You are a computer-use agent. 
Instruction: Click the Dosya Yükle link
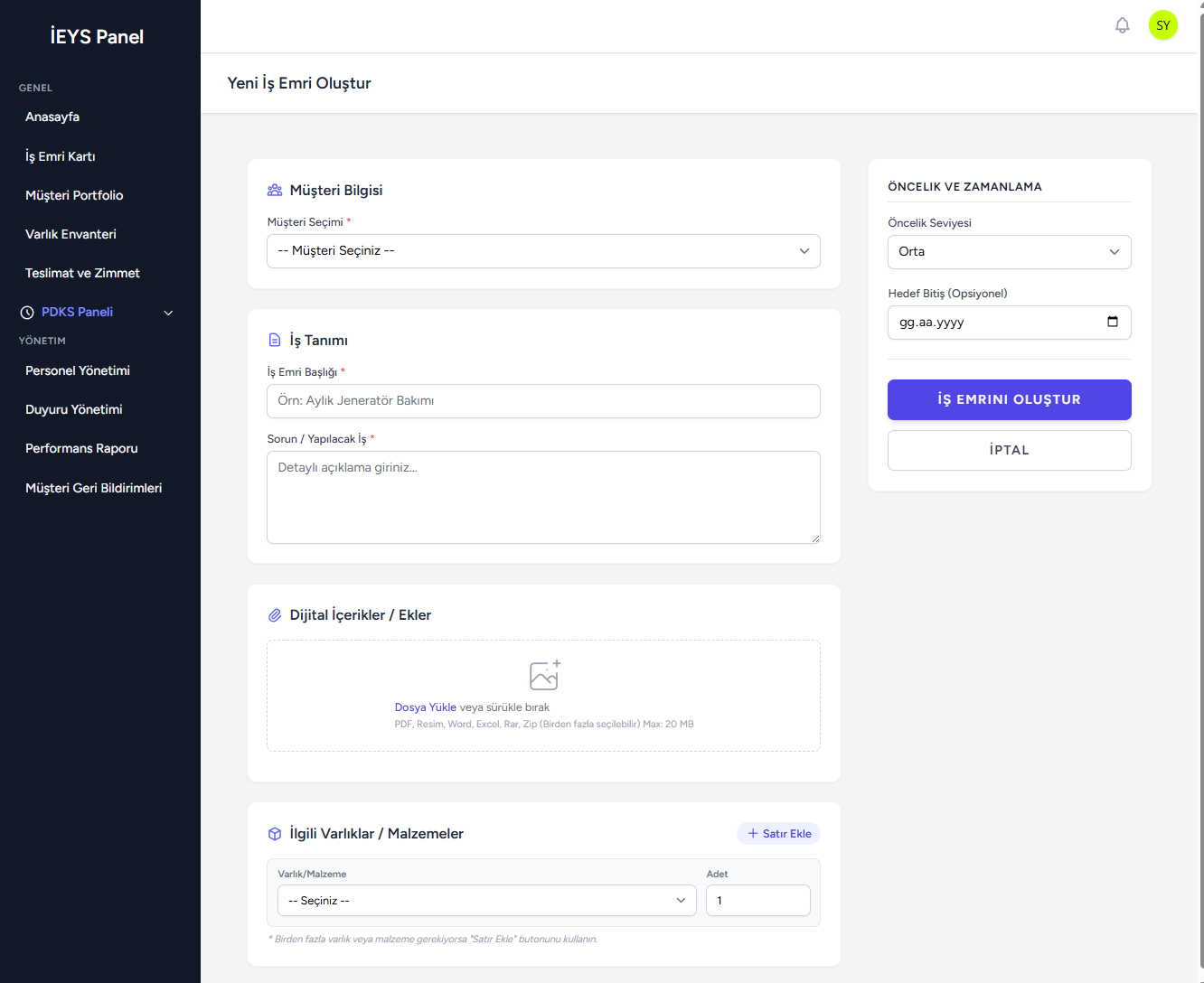tap(425, 707)
